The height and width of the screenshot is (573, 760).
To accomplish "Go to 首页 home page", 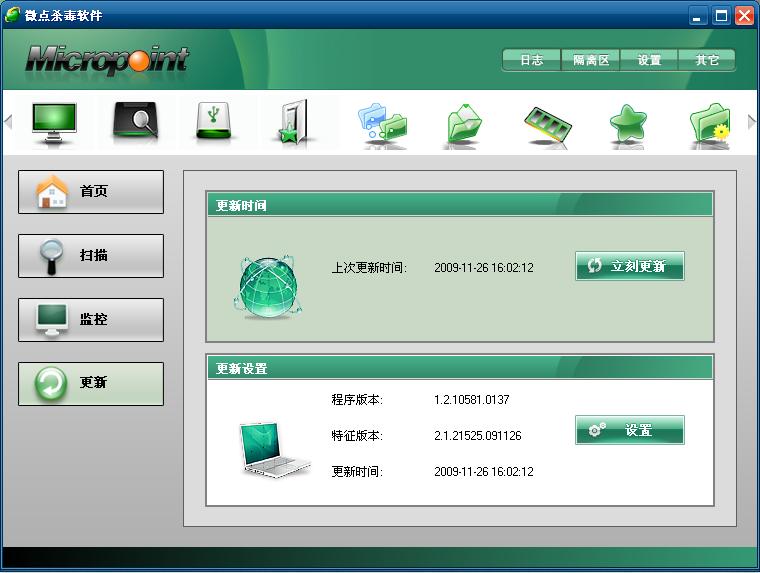I will pyautogui.click(x=91, y=191).
